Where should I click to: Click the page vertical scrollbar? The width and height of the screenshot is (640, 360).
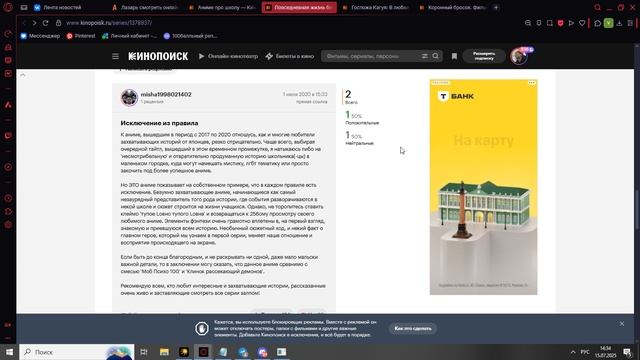(637, 210)
